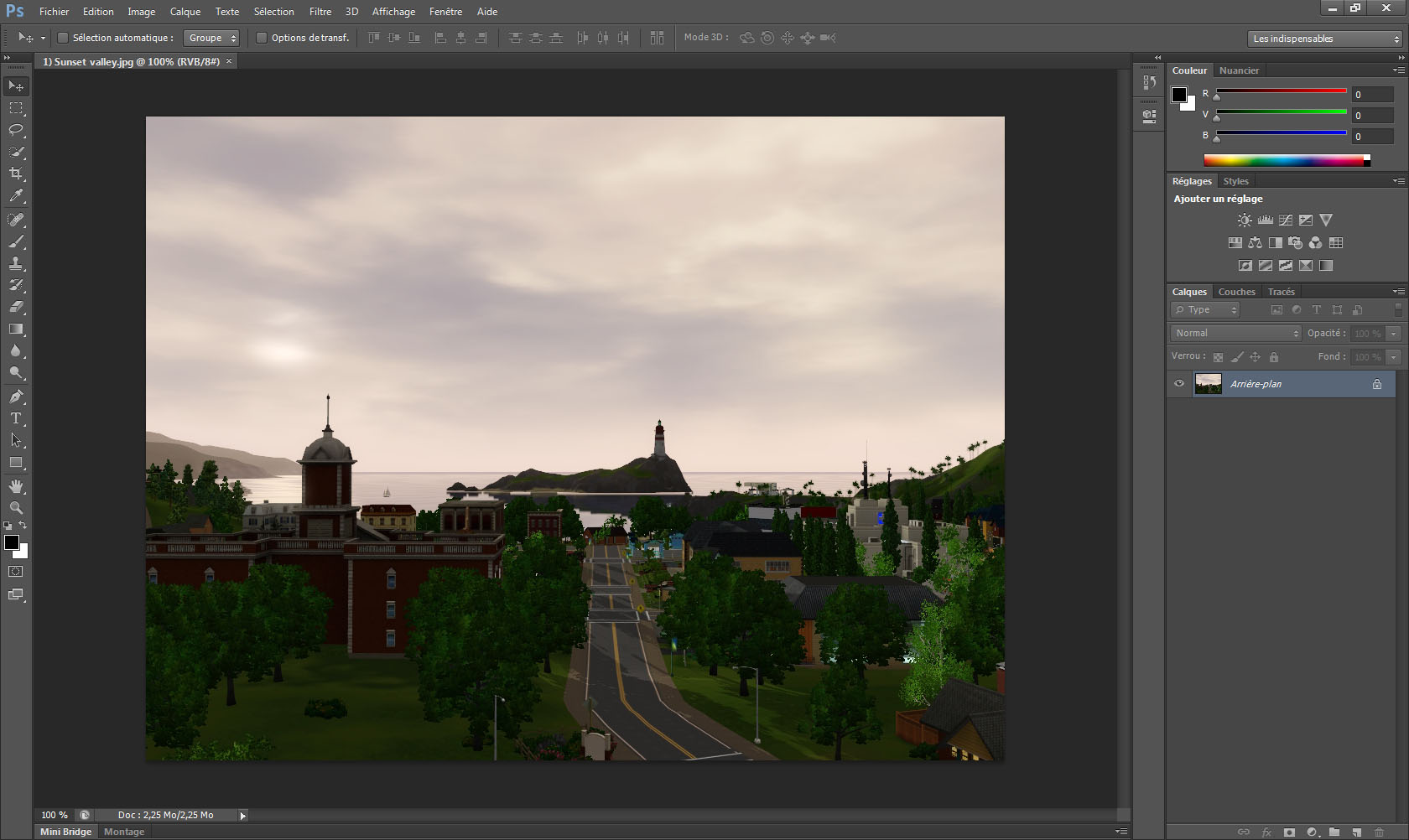Open the Filtre menu
Viewport: 1409px width, 840px height.
tap(320, 12)
